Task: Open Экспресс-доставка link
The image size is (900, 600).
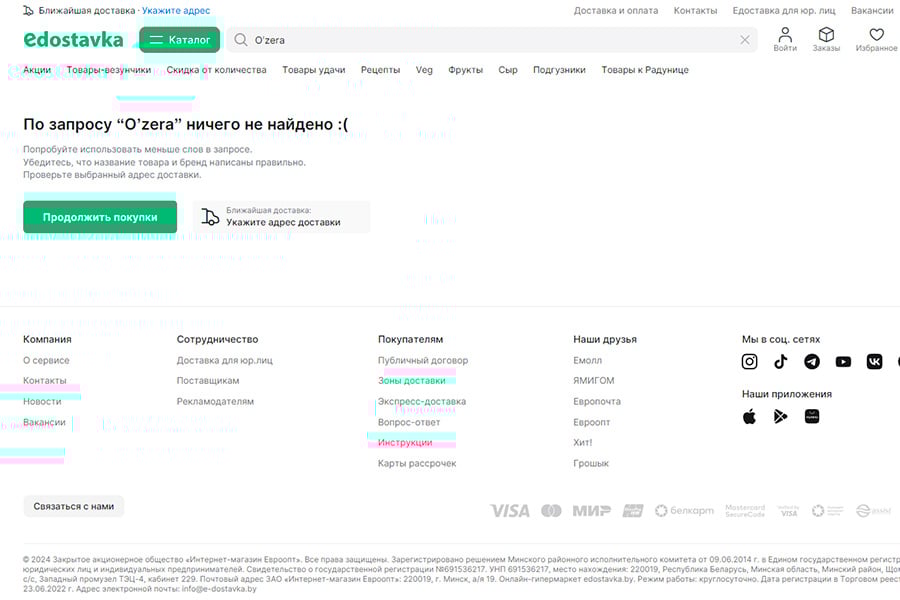Action: pyautogui.click(x=421, y=401)
